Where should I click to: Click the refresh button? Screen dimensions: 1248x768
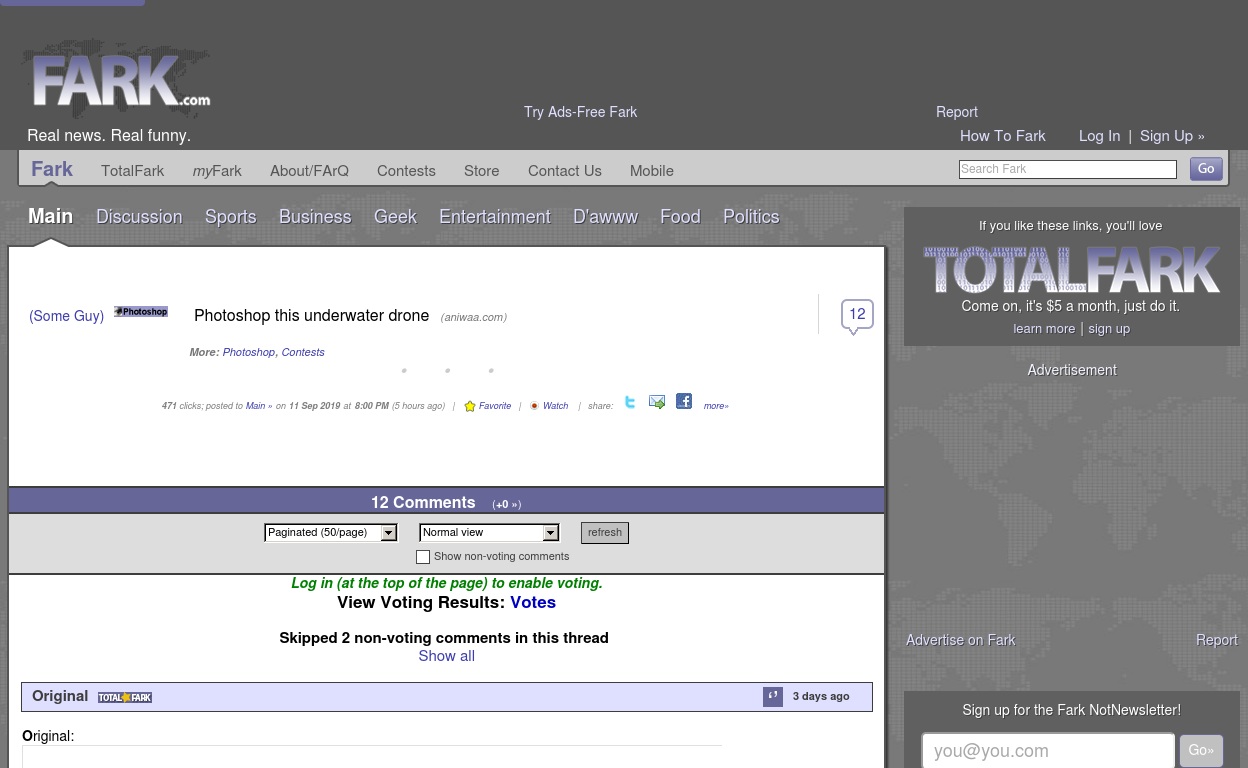[x=605, y=533]
